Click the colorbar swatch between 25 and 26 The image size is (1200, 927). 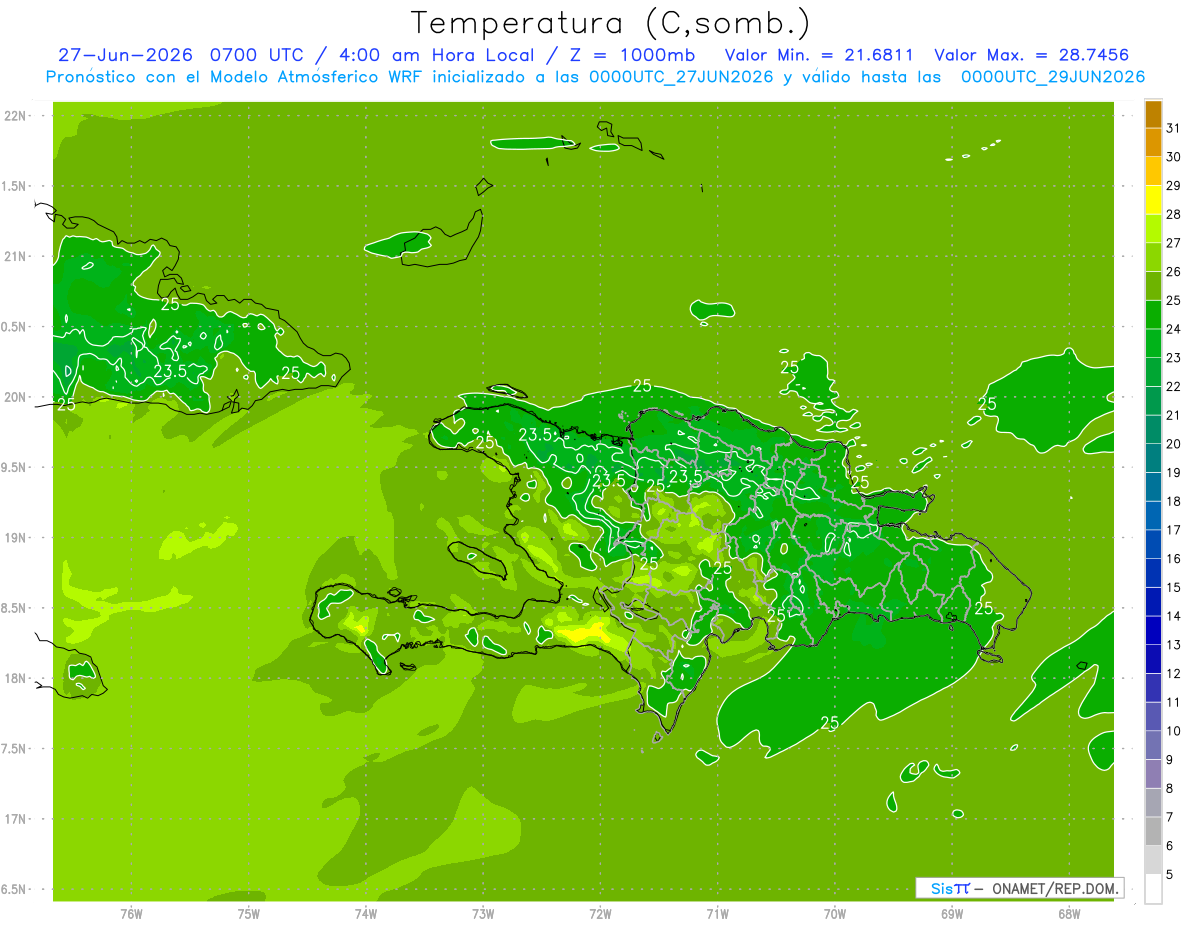1153,286
